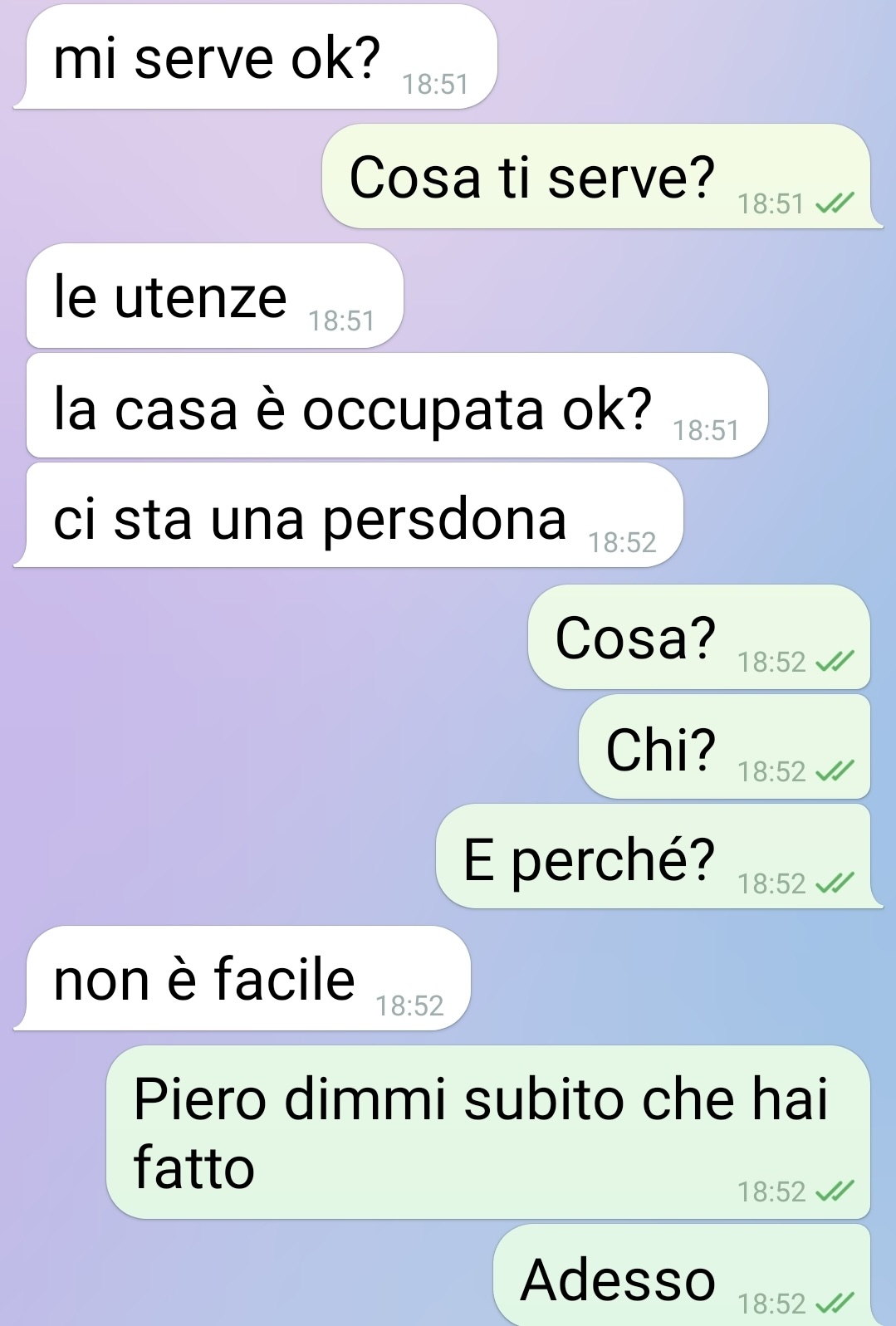896x1326 pixels.
Task: Tap double-check icon on 'Cosa?' message
Action: click(835, 661)
